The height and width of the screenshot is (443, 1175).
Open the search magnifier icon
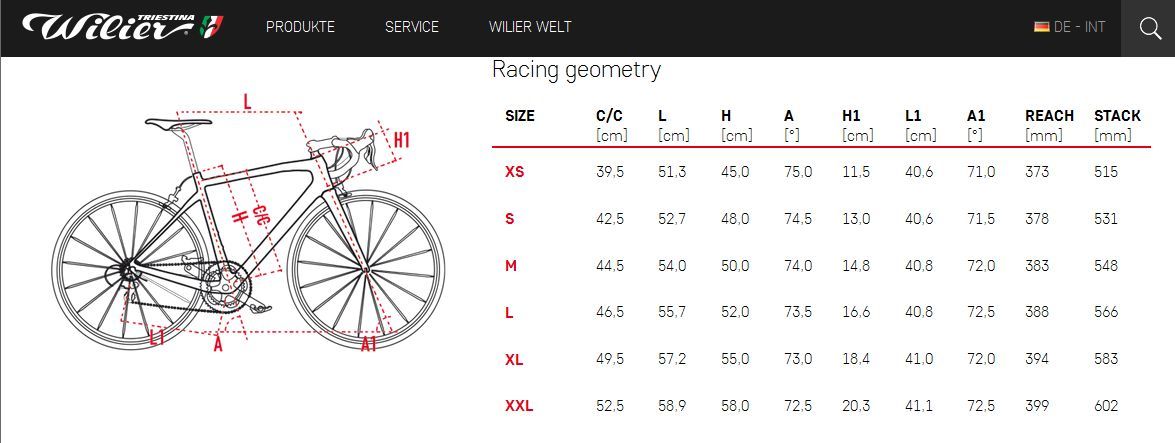tap(1148, 27)
